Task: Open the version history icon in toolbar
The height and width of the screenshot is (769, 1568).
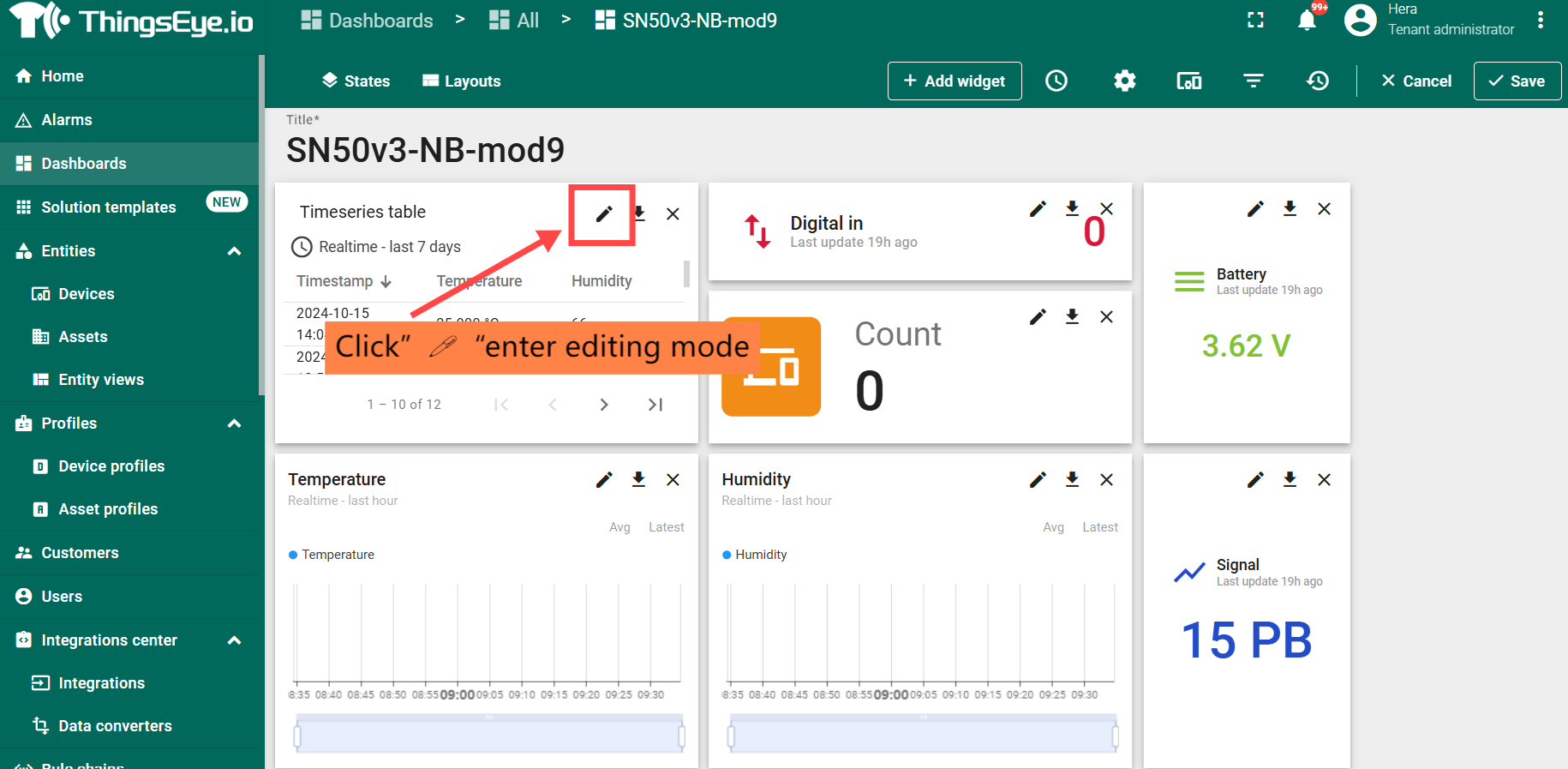Action: tap(1317, 81)
